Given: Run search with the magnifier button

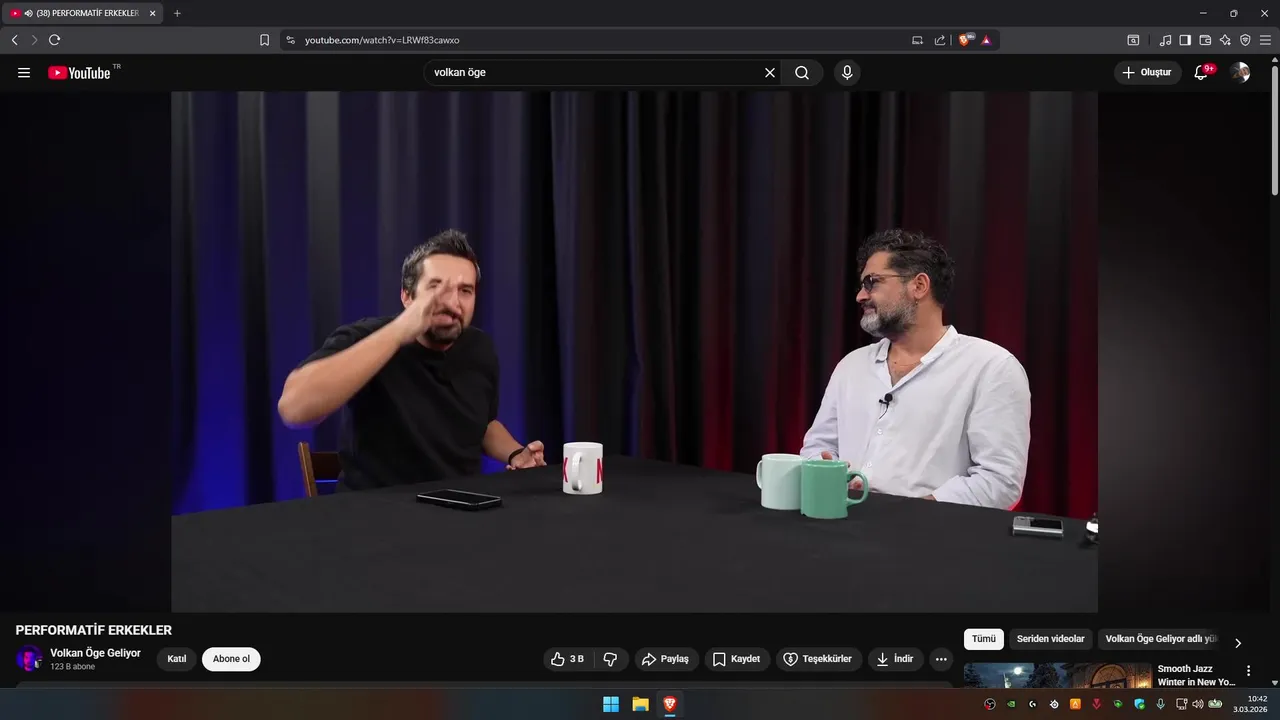Looking at the screenshot, I should [x=802, y=73].
